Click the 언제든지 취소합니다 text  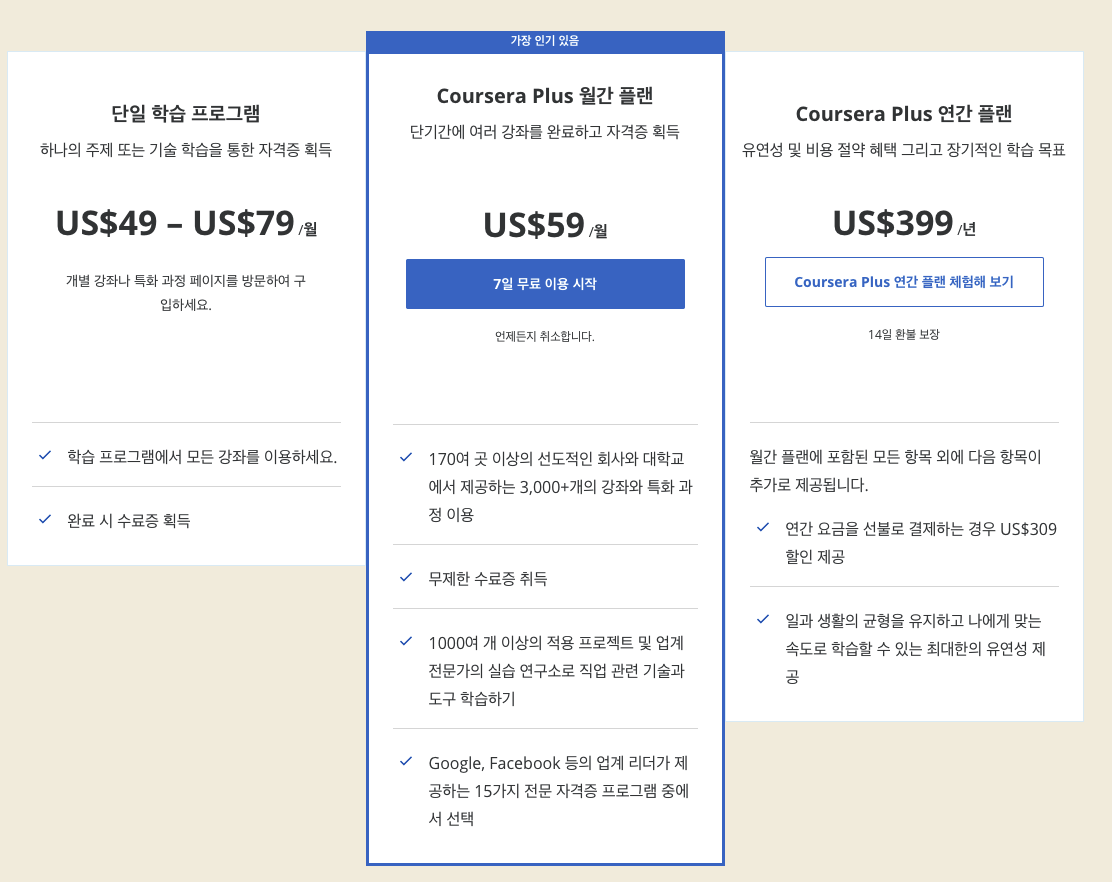point(545,336)
